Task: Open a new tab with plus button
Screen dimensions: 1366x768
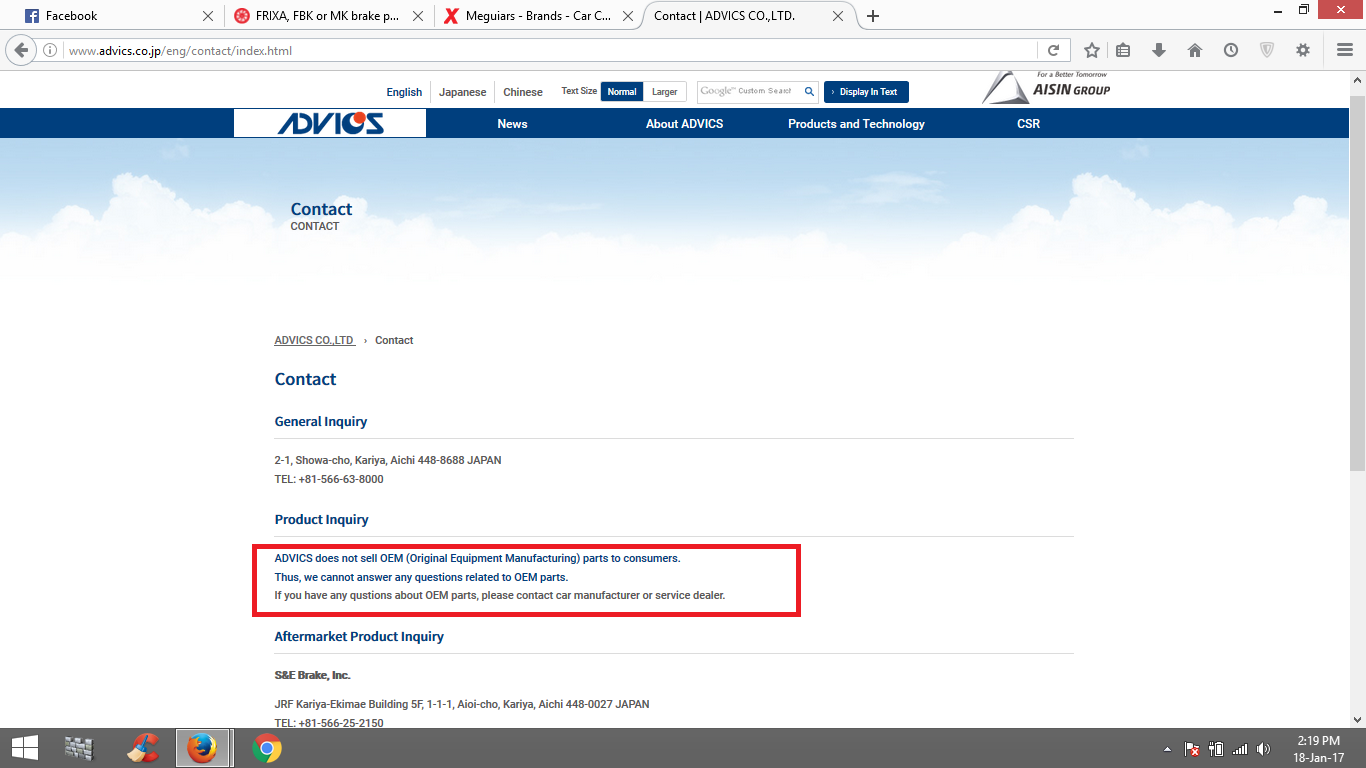Action: 873,16
